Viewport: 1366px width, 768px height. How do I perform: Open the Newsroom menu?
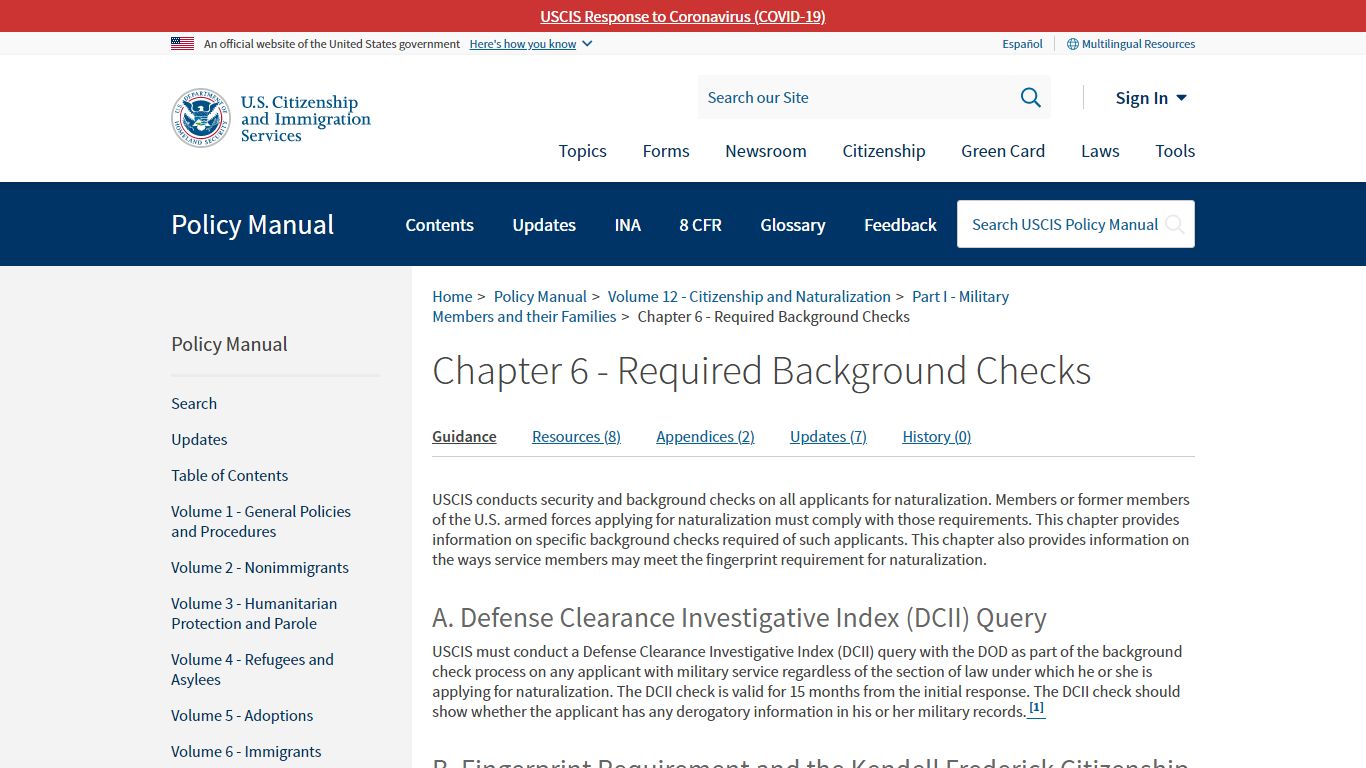point(766,151)
